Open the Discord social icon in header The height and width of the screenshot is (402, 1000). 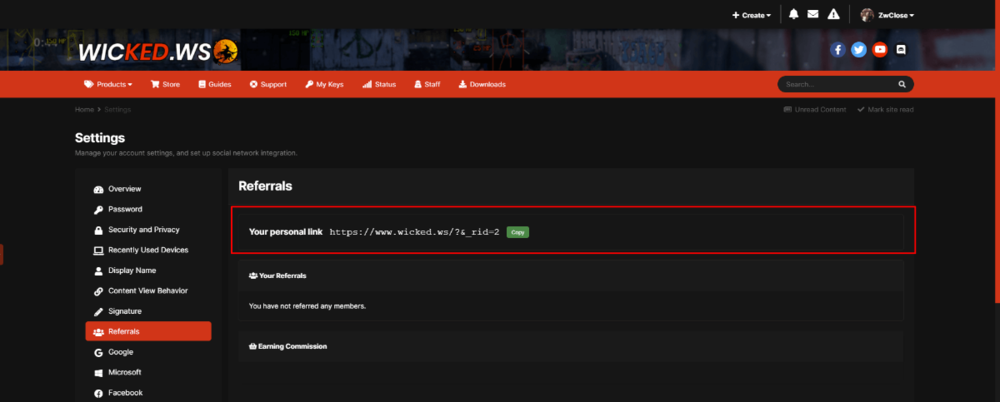901,49
